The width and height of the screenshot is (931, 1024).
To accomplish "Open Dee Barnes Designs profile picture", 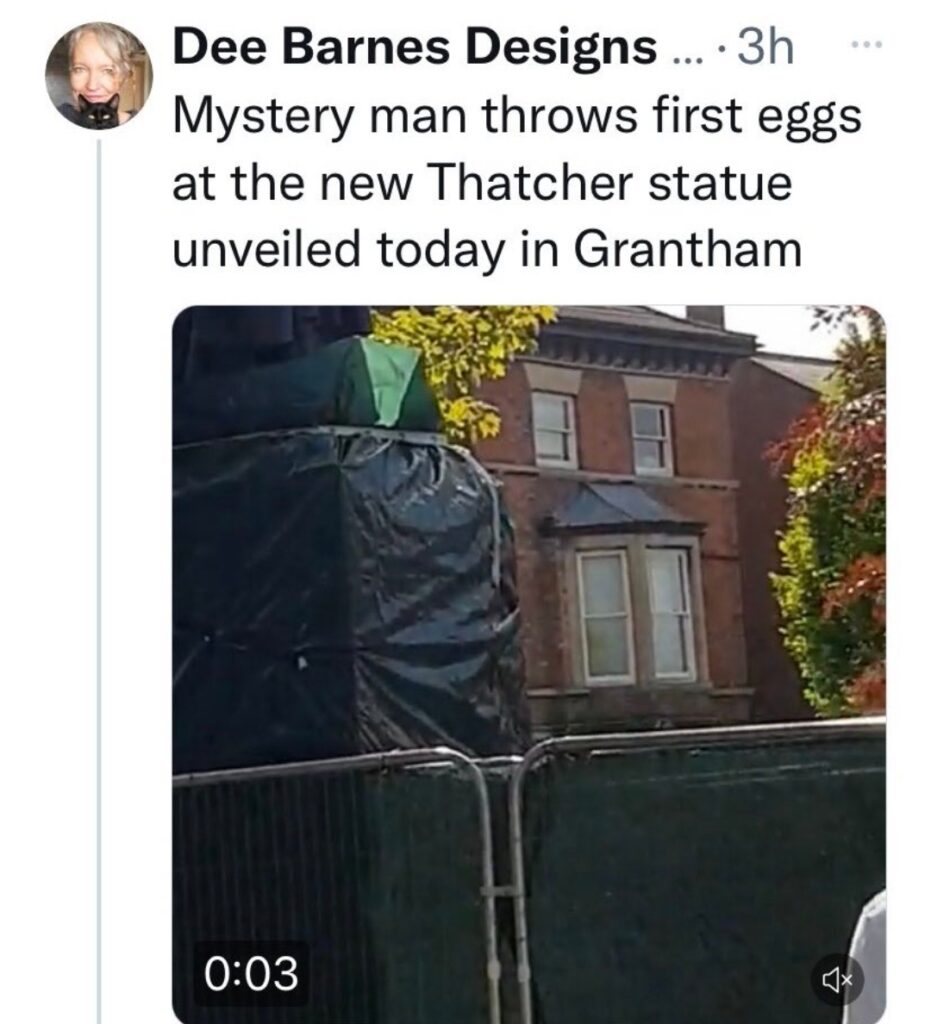I will click(99, 75).
